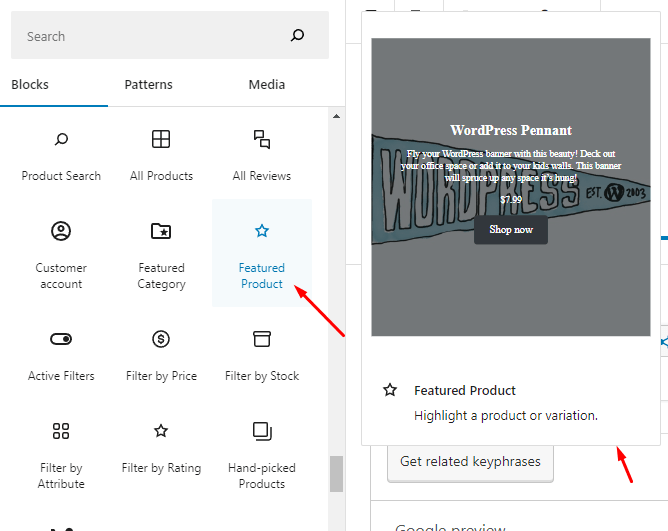
Task: Insert the All Products grid block
Action: [161, 154]
